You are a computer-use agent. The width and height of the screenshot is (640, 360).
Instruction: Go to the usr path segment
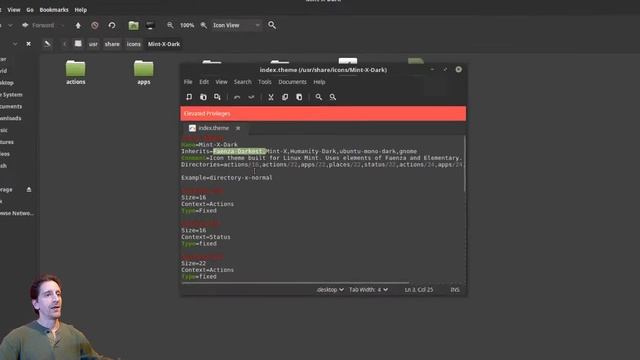93,44
